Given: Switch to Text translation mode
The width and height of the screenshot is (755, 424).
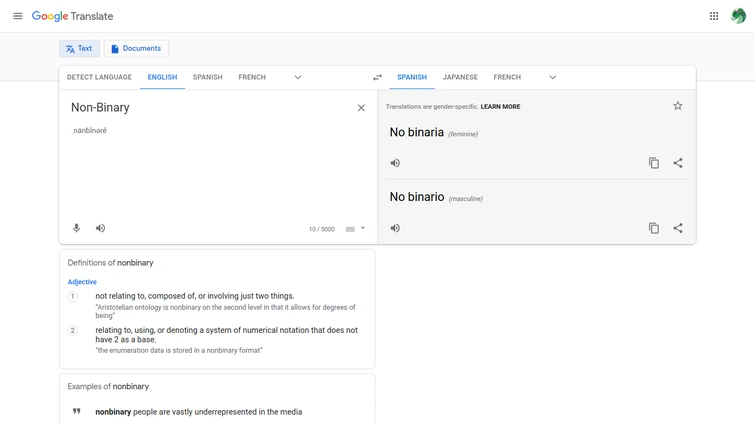Looking at the screenshot, I should (x=79, y=49).
